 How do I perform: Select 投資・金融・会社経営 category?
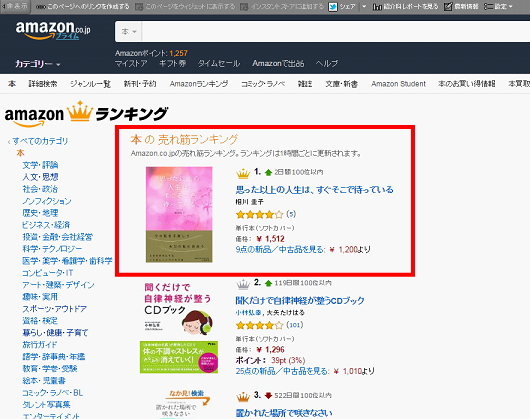(57, 237)
